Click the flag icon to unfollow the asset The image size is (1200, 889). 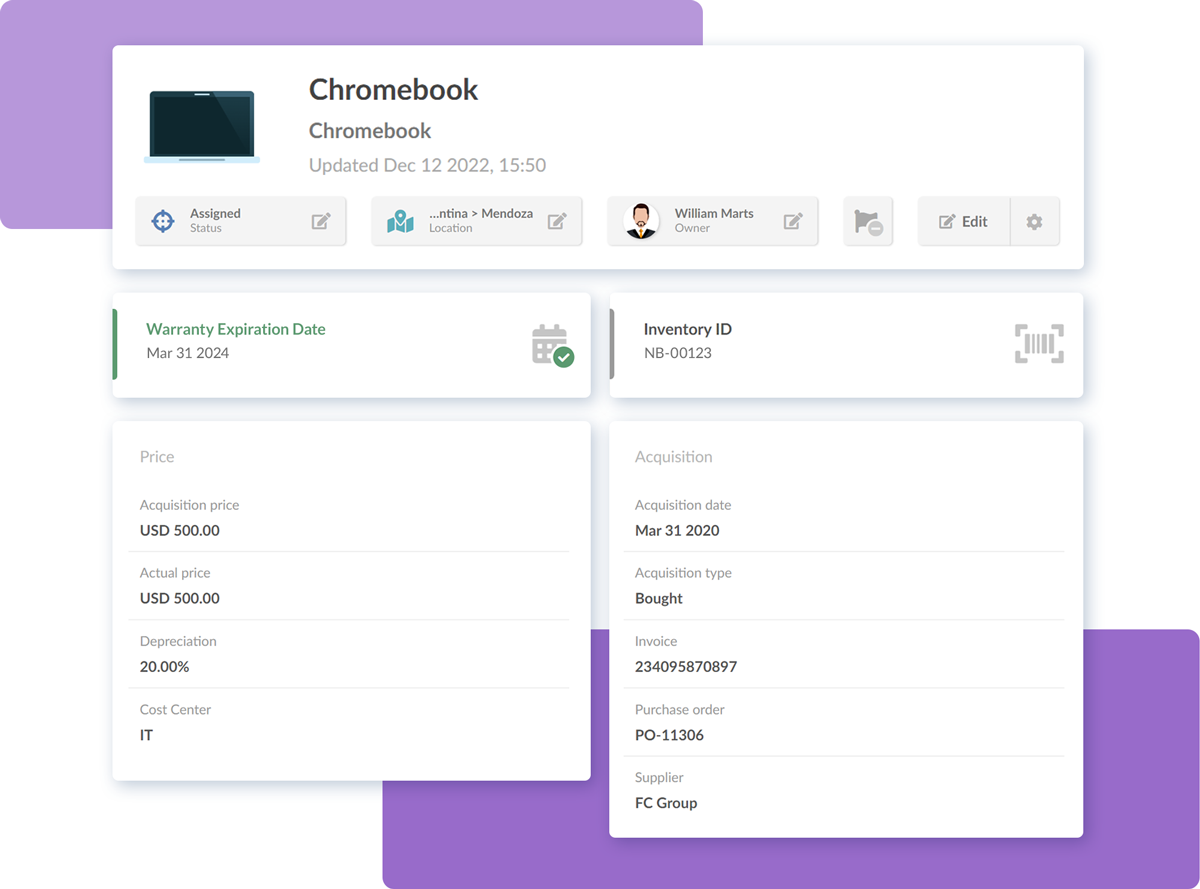point(868,221)
